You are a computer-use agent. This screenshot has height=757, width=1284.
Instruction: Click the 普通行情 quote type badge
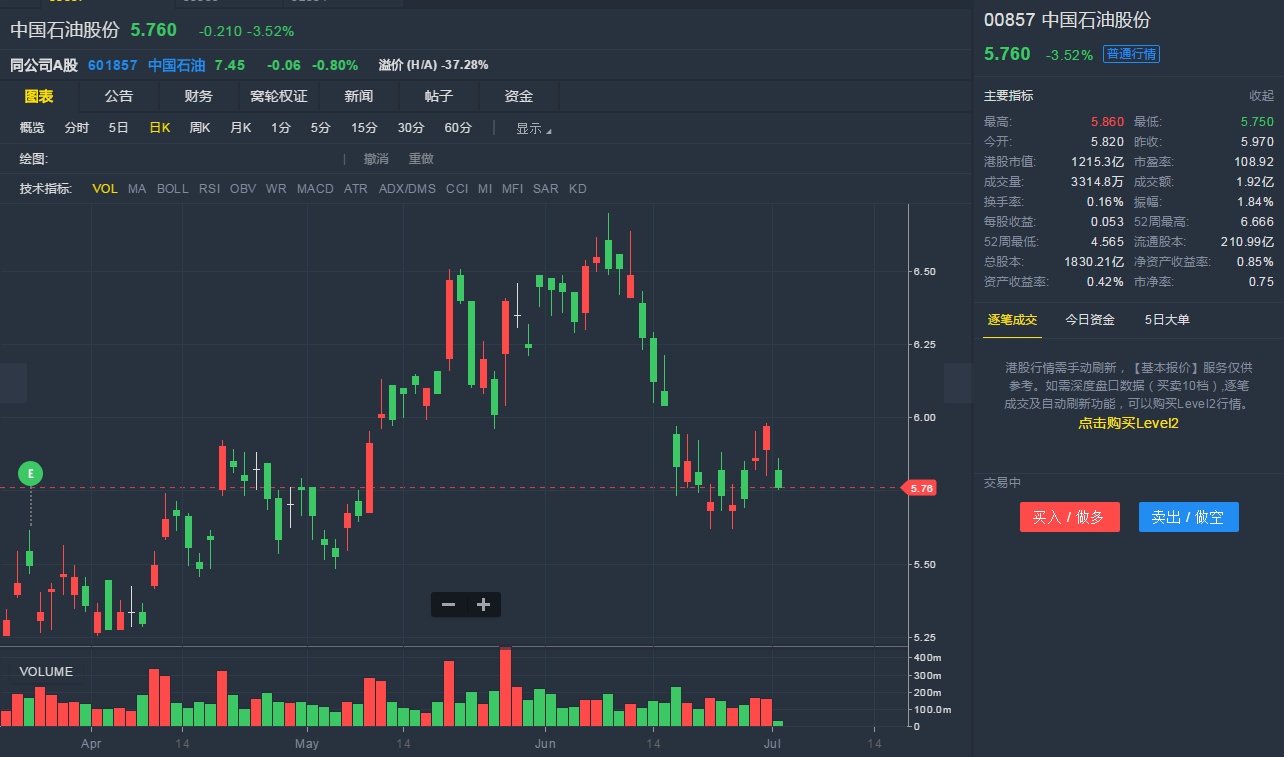(1131, 54)
